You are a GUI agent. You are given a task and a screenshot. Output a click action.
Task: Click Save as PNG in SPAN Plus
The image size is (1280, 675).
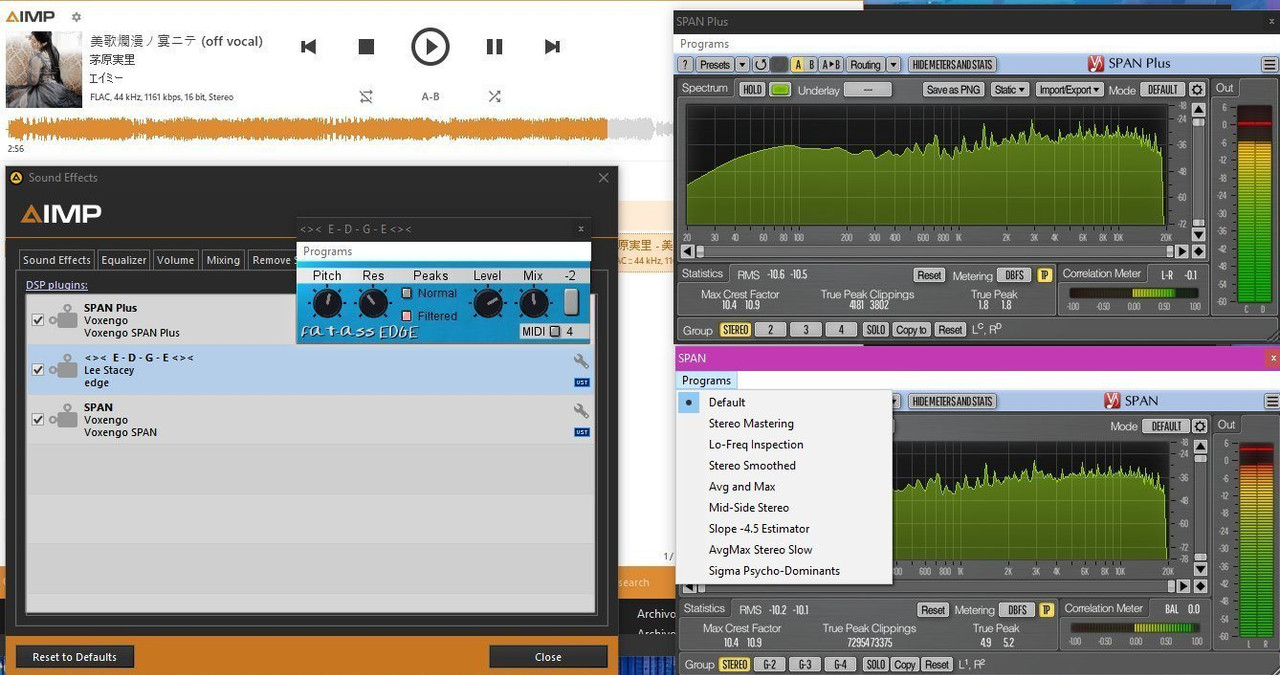click(954, 89)
